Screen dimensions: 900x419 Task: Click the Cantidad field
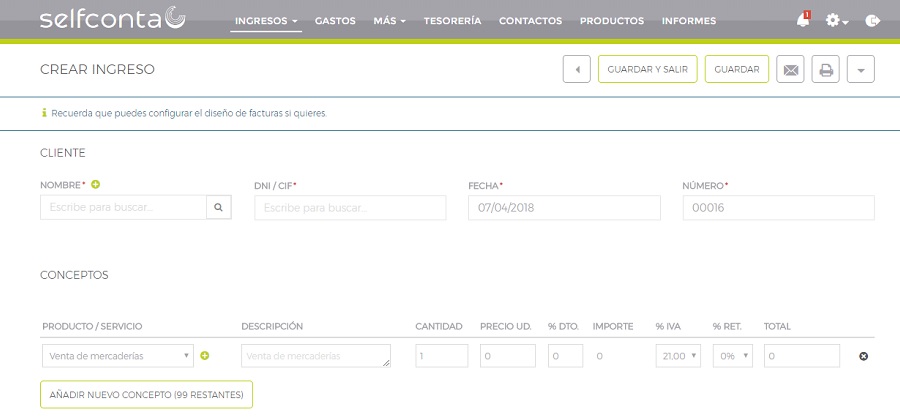[x=442, y=356]
